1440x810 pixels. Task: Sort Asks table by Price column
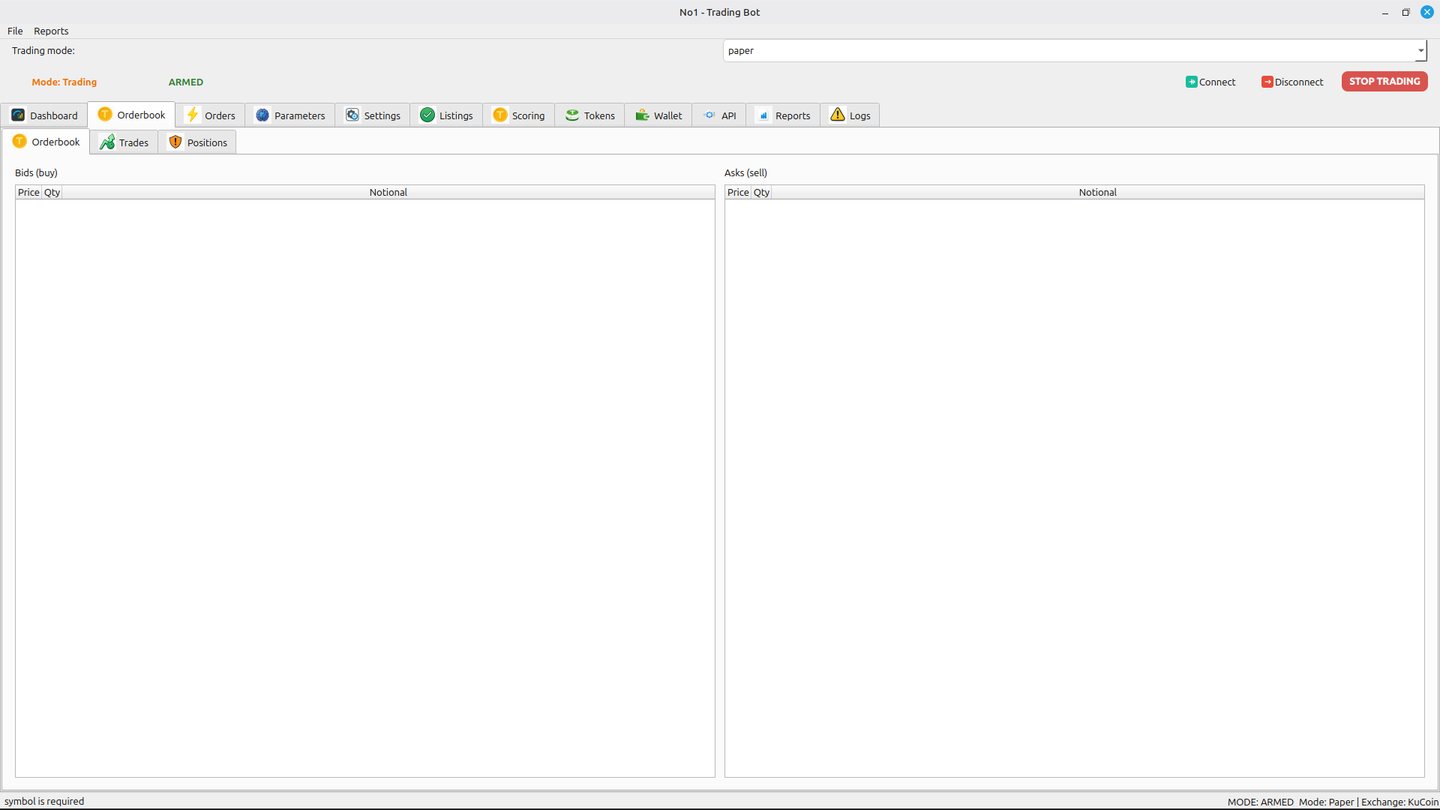(x=738, y=192)
